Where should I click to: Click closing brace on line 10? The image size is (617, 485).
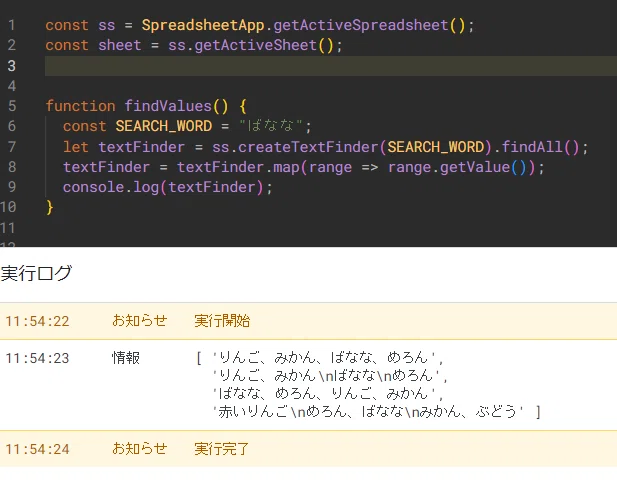point(50,207)
